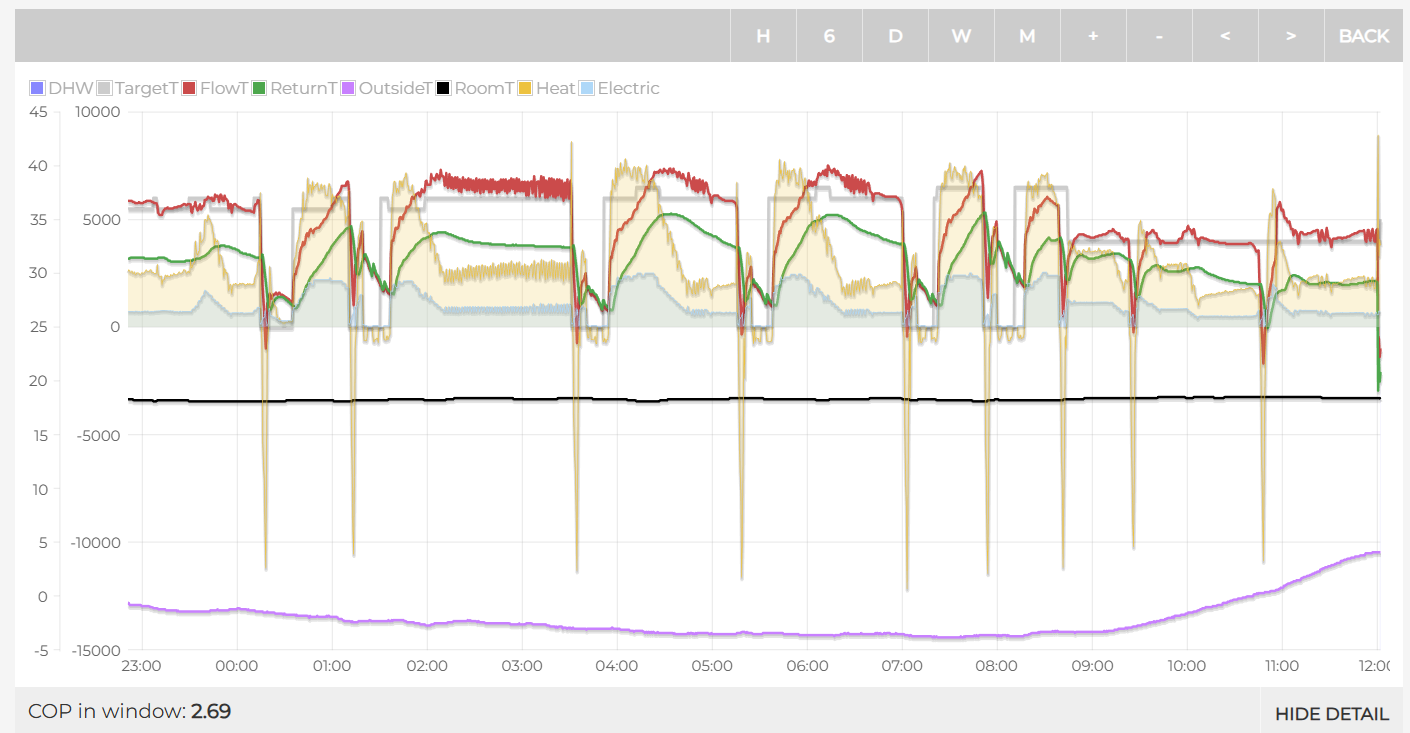Click the purple OutsideT legend swatch
The height and width of the screenshot is (733, 1410).
coord(348,88)
